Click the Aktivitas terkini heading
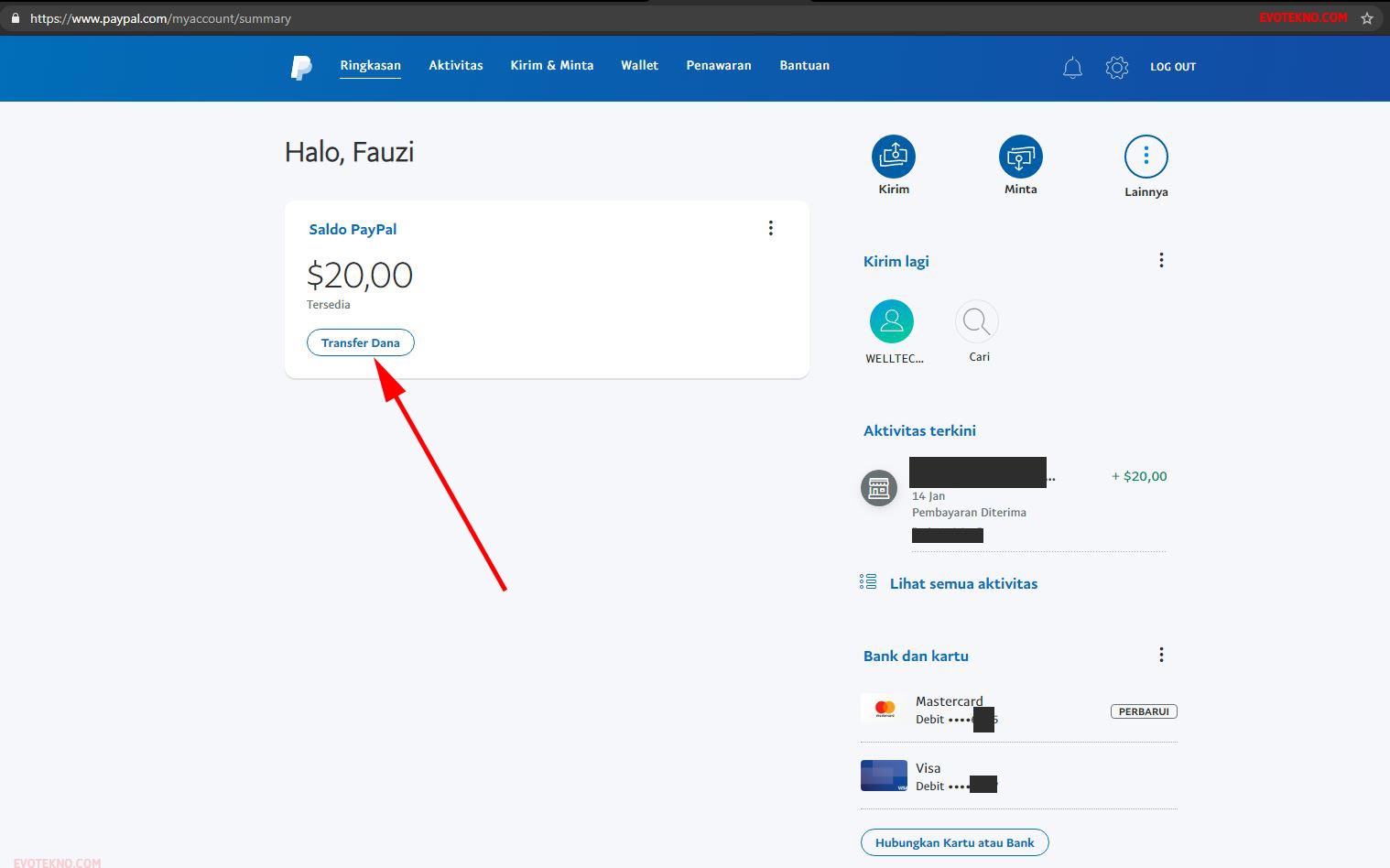 tap(919, 430)
